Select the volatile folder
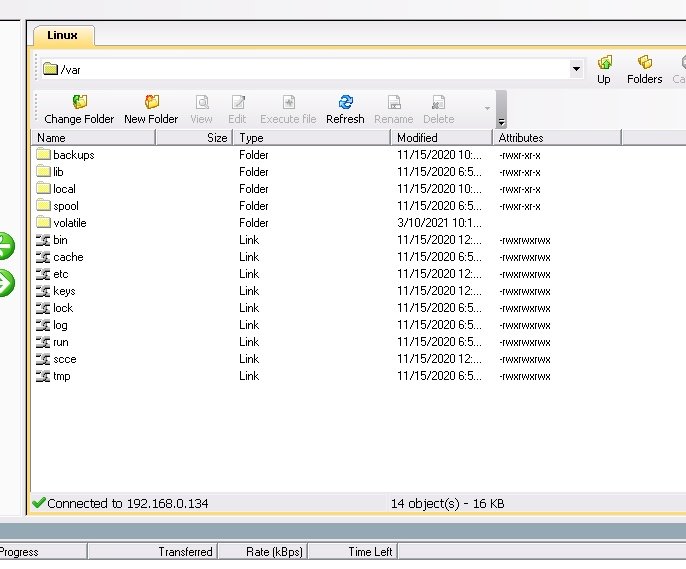This screenshot has height=569, width=686. 69,223
